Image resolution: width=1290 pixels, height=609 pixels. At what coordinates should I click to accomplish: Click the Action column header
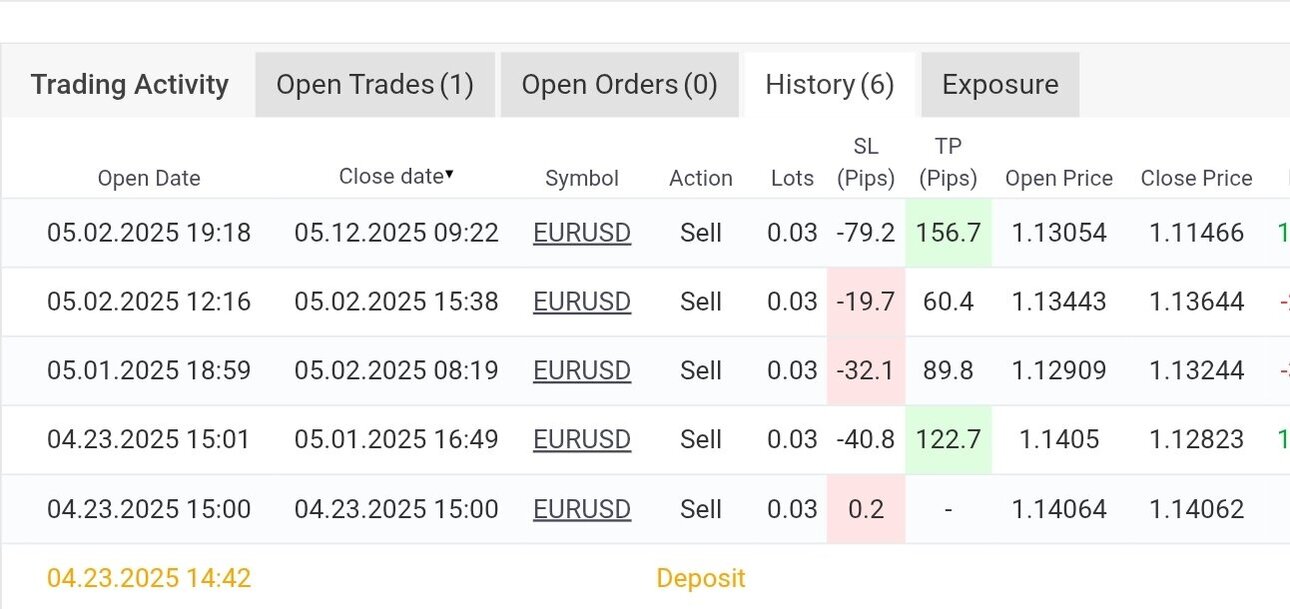click(x=701, y=179)
